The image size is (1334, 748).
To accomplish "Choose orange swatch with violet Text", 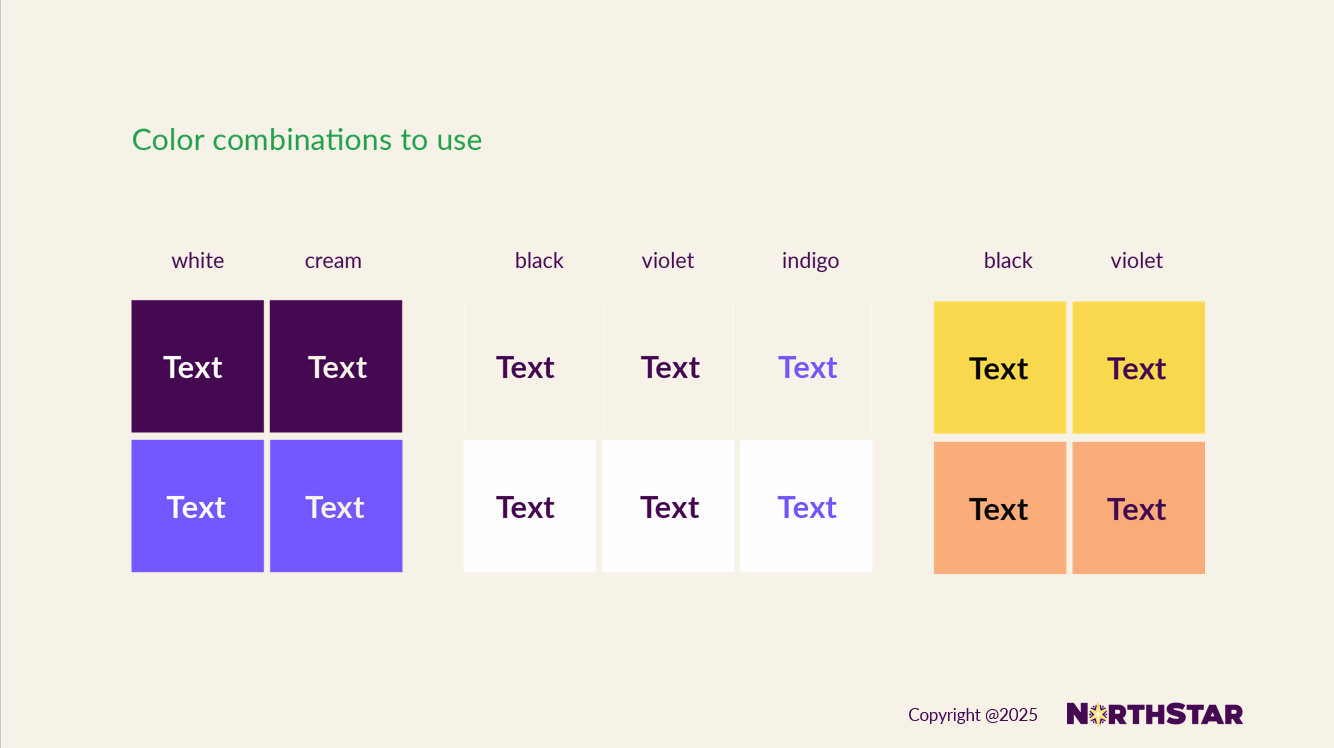I will pos(1139,508).
